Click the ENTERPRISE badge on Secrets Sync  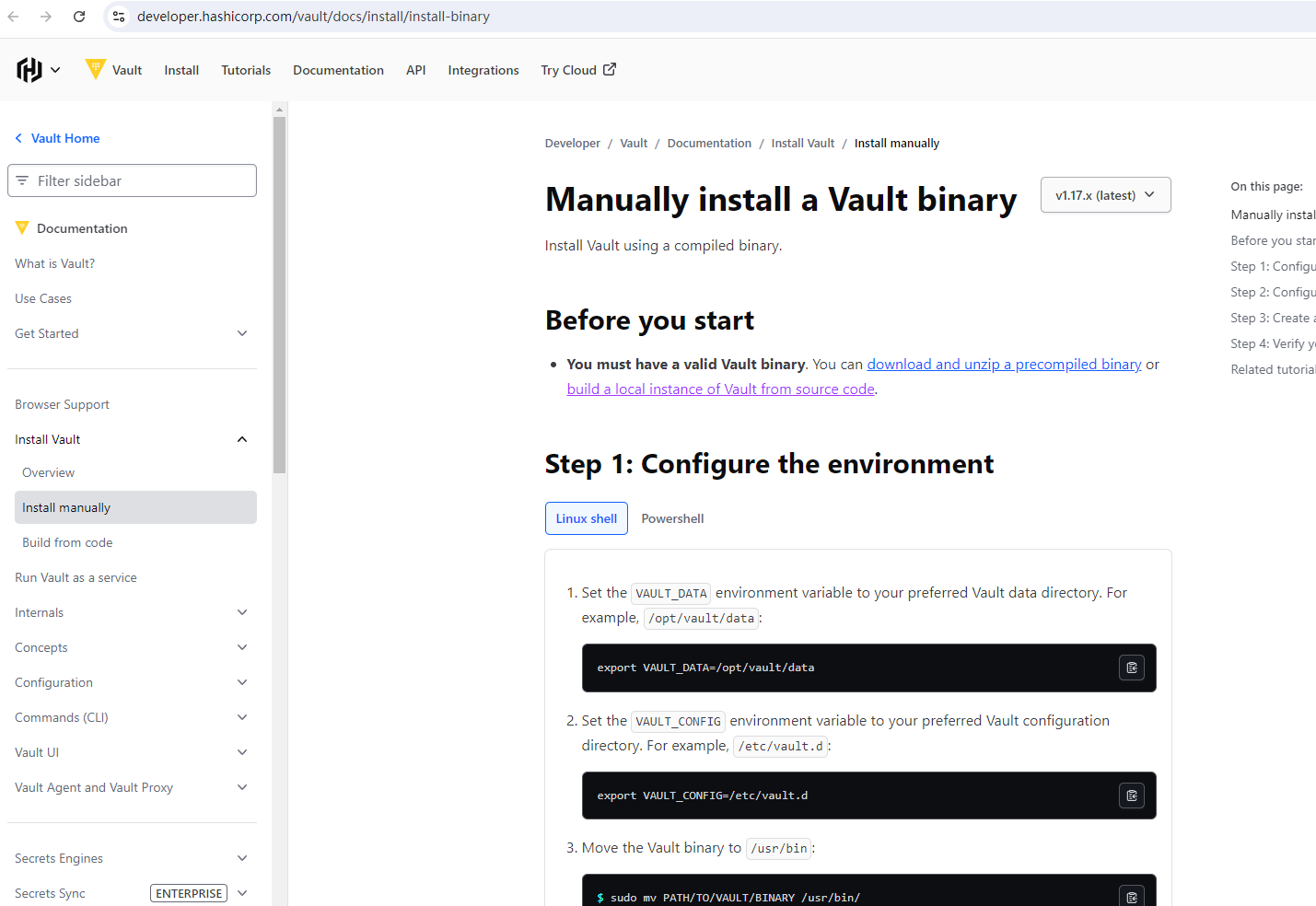[189, 893]
